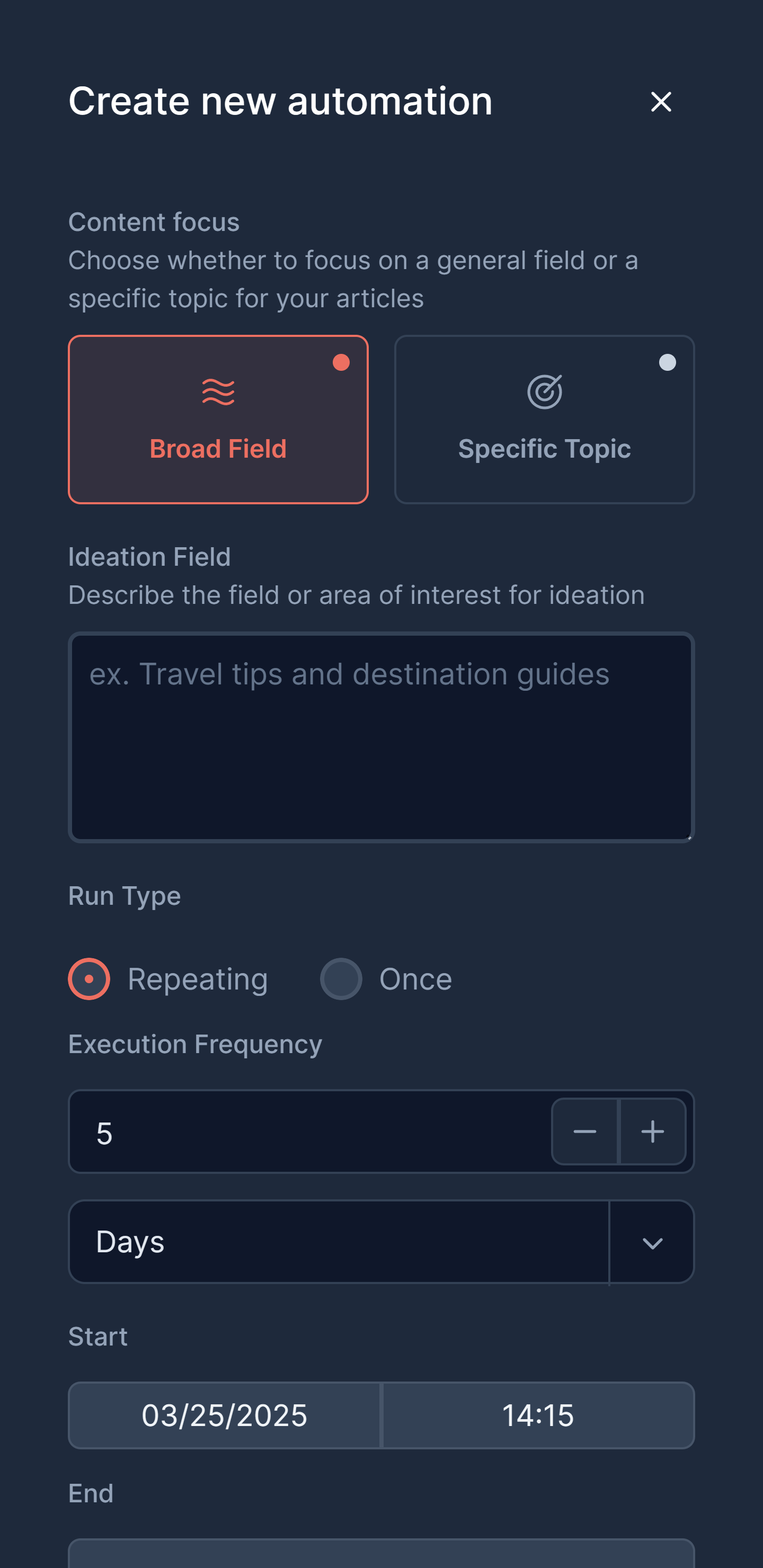Click the execution frequency number field showing 5
The width and height of the screenshot is (763, 1568).
(309, 1132)
